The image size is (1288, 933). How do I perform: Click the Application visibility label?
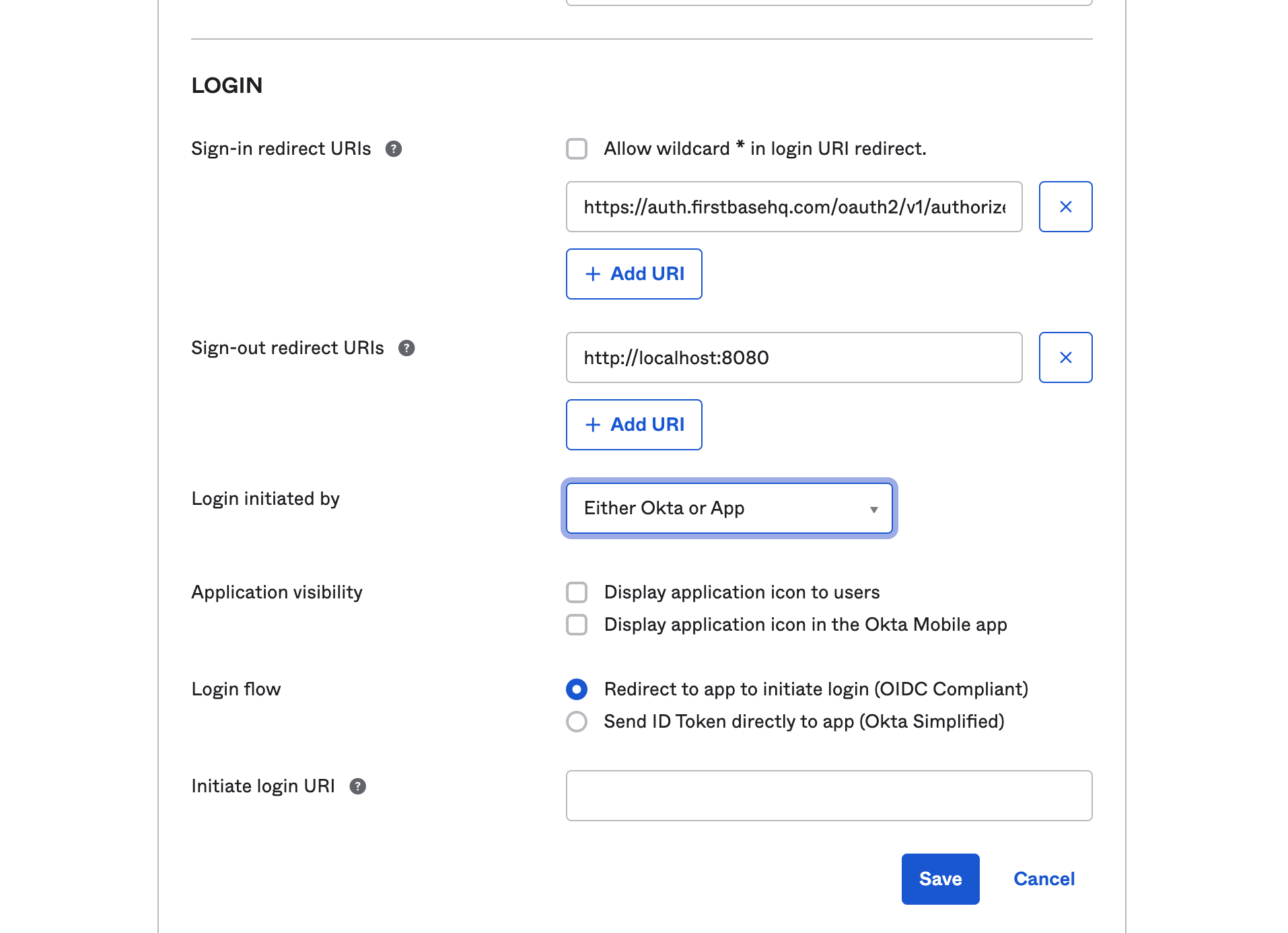coord(277,592)
